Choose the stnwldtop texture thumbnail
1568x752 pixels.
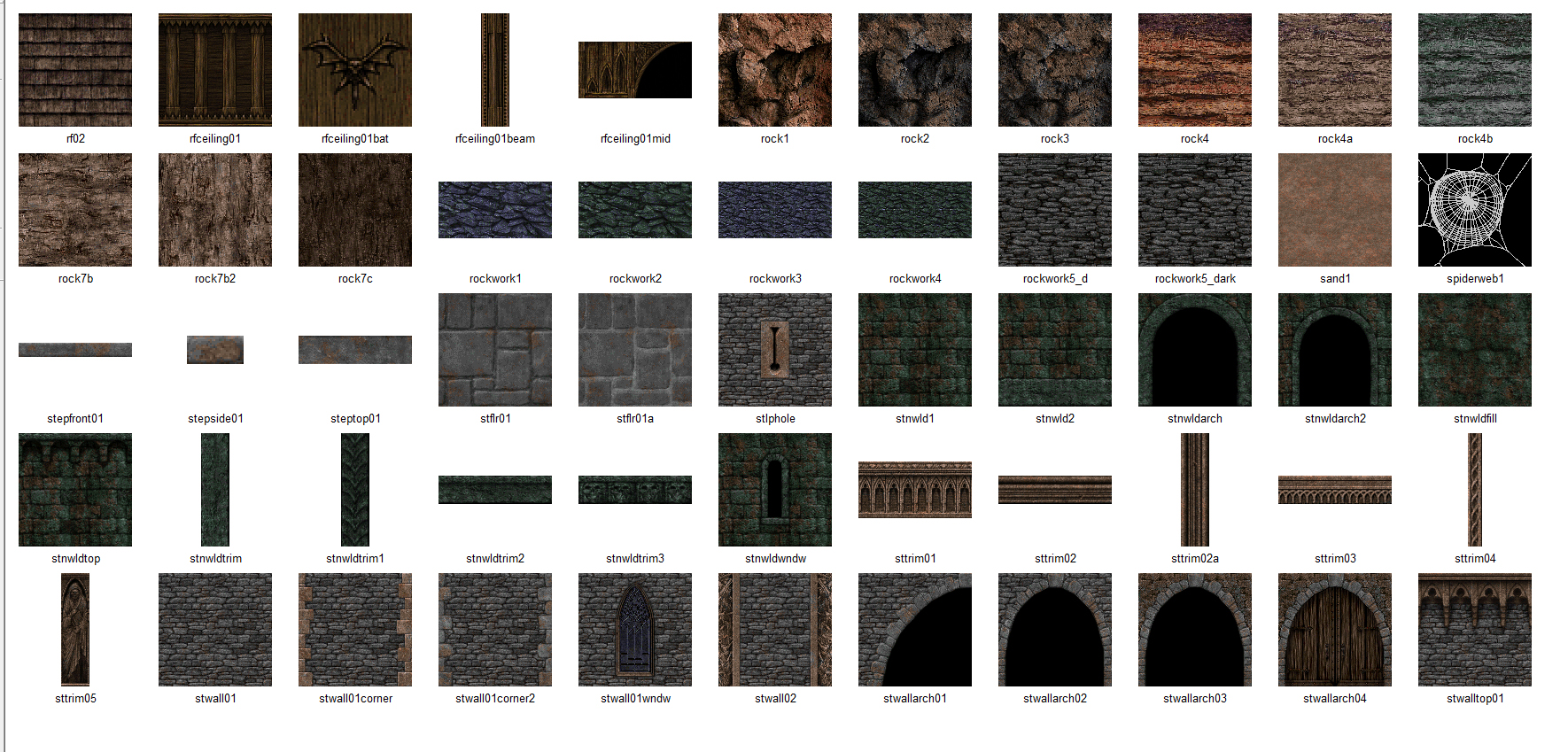pos(75,490)
